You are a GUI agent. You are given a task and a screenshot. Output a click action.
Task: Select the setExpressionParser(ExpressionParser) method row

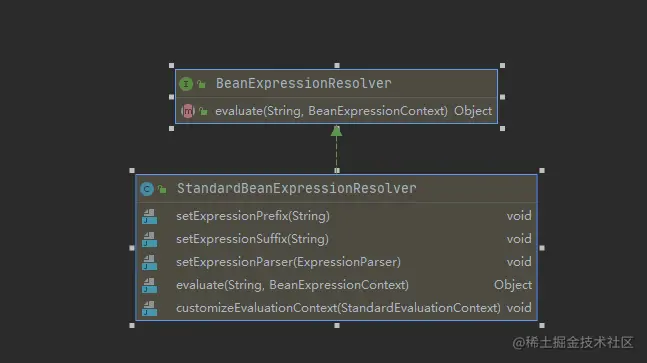point(336,262)
